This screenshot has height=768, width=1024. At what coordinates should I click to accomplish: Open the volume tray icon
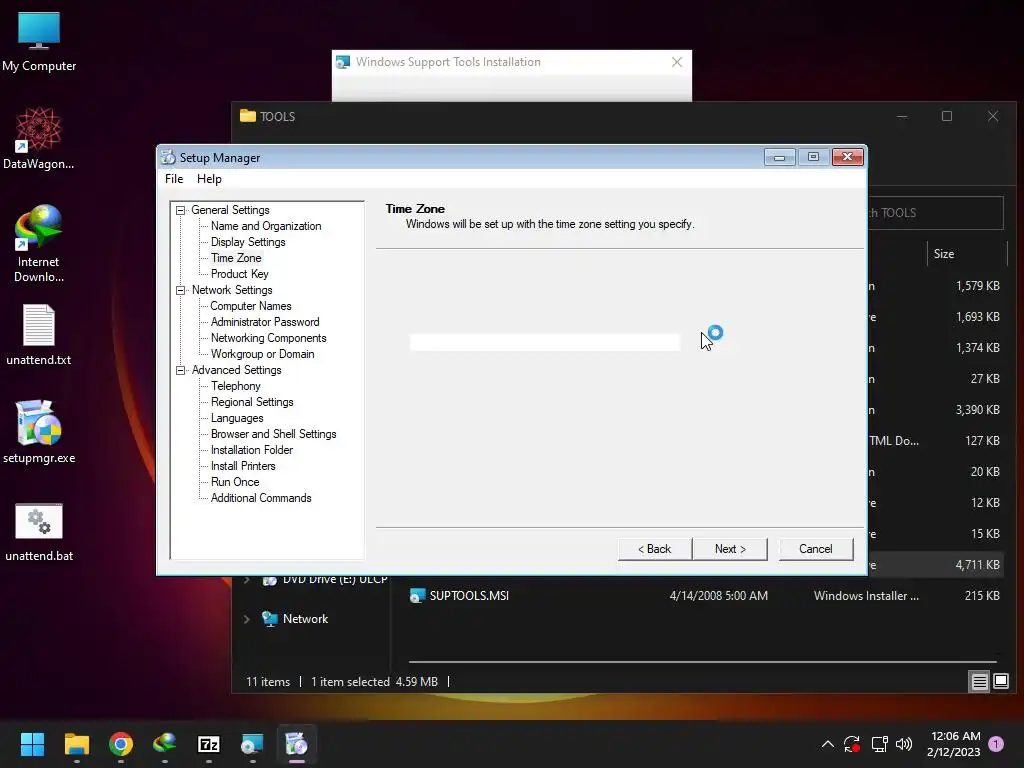point(904,744)
